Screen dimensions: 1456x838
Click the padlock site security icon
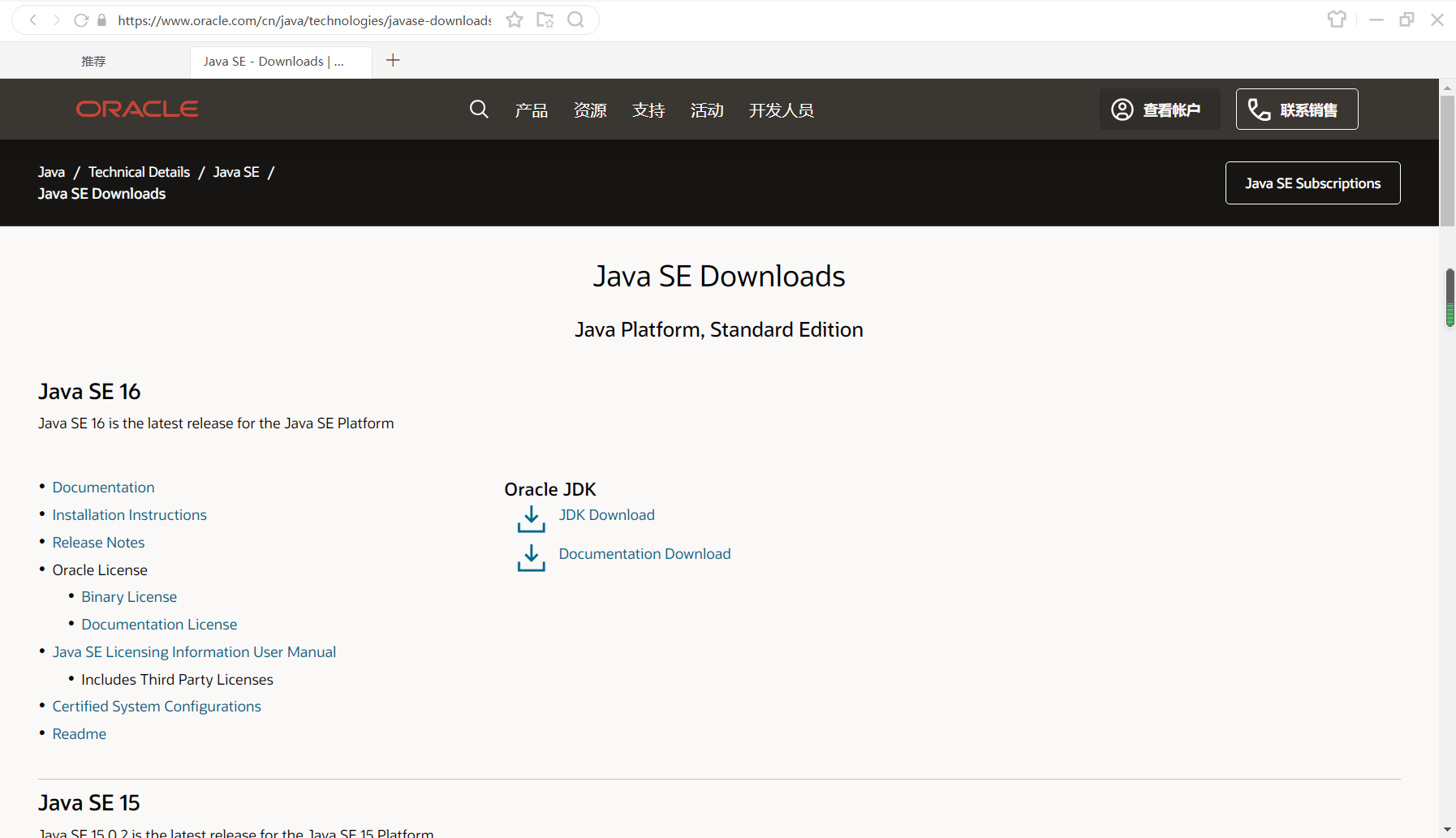(x=101, y=20)
